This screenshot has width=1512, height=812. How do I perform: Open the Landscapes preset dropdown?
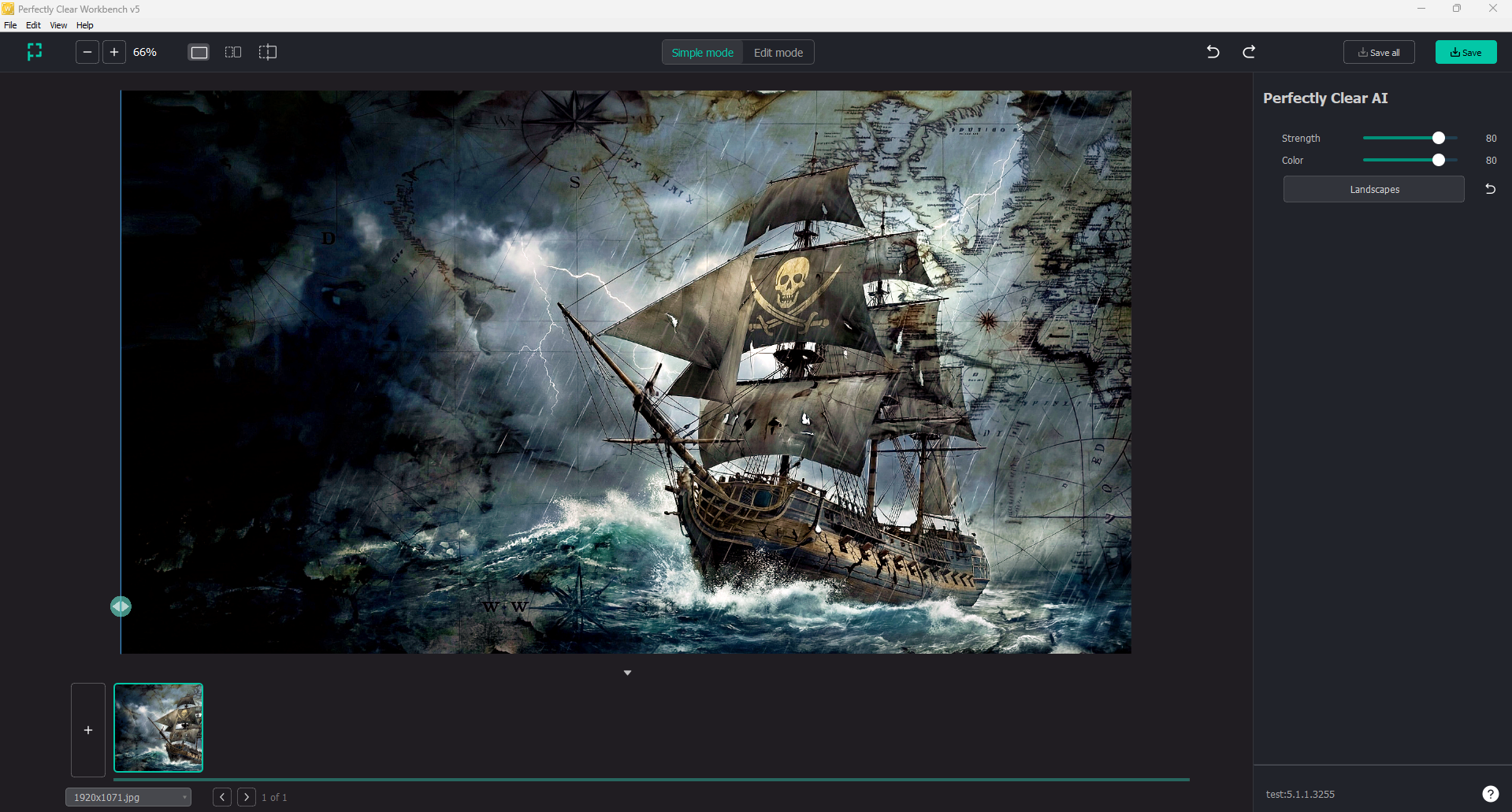(x=1373, y=189)
